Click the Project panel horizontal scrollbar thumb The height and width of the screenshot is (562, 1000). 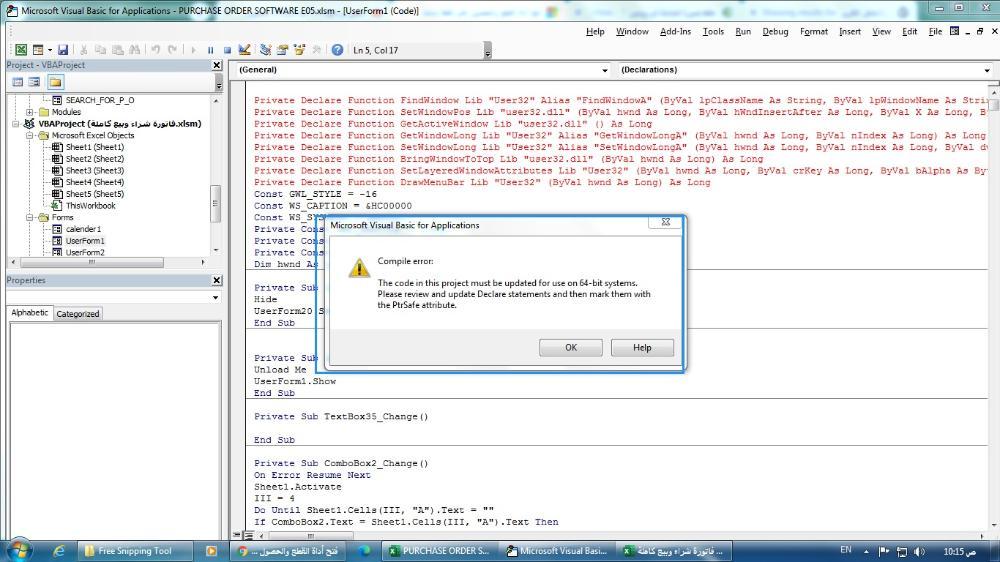click(92, 262)
